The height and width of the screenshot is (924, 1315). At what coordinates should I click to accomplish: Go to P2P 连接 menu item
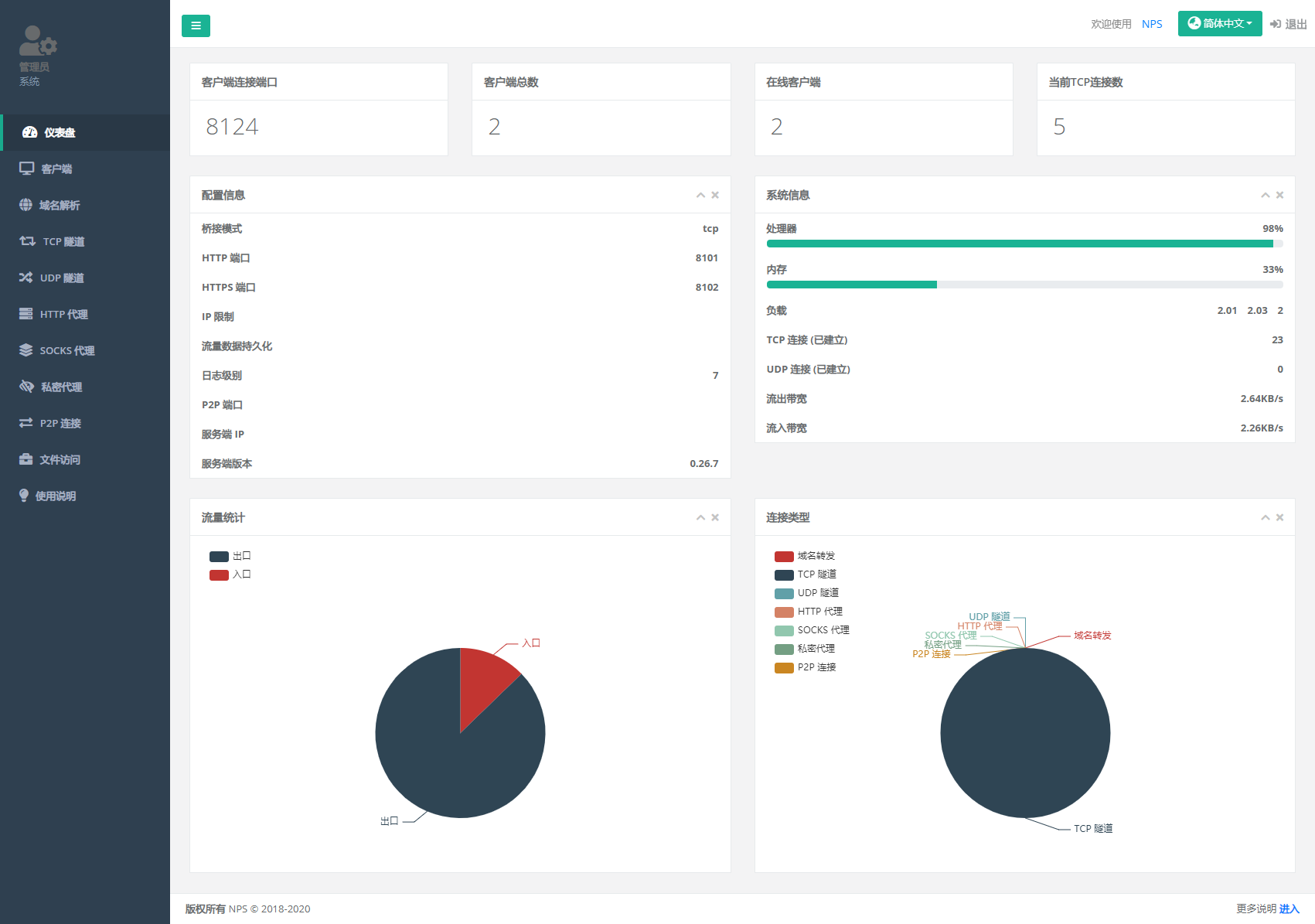click(60, 423)
